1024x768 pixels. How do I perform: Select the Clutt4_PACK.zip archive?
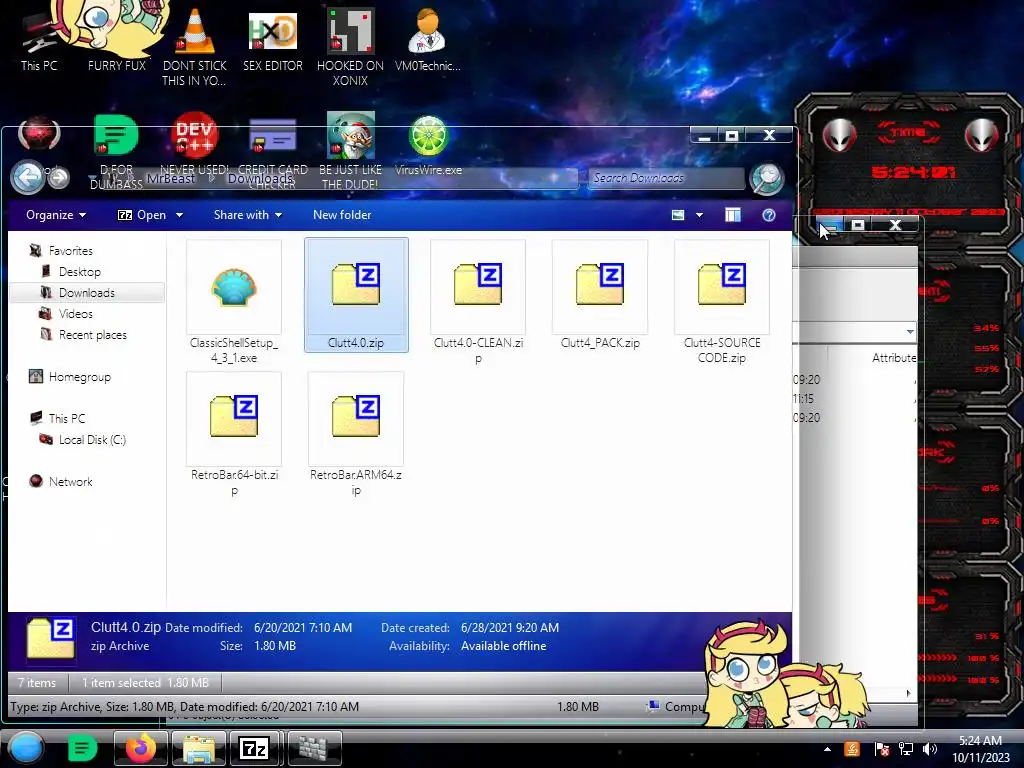coord(600,295)
